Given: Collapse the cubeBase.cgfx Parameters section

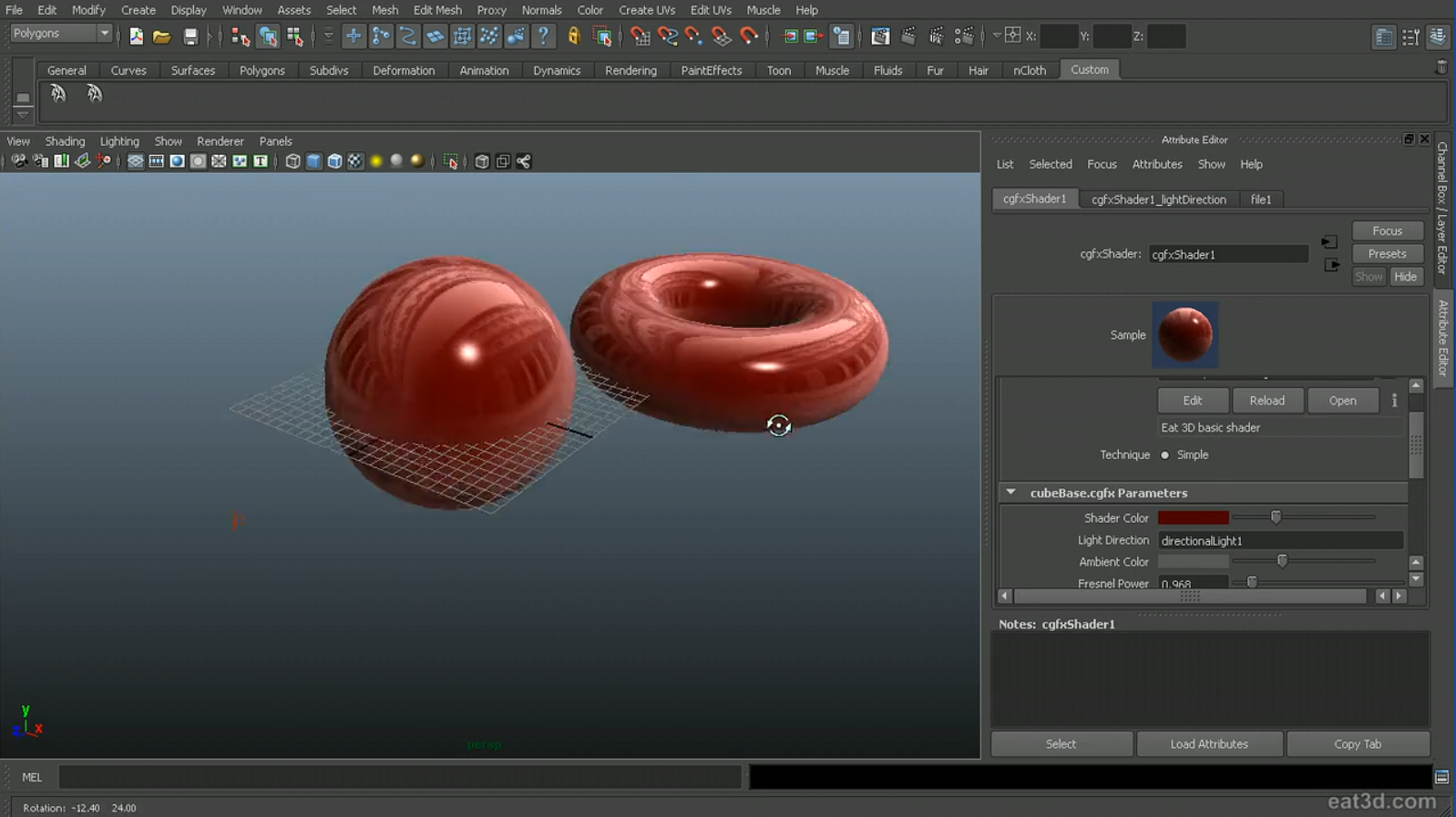Looking at the screenshot, I should (x=1010, y=492).
